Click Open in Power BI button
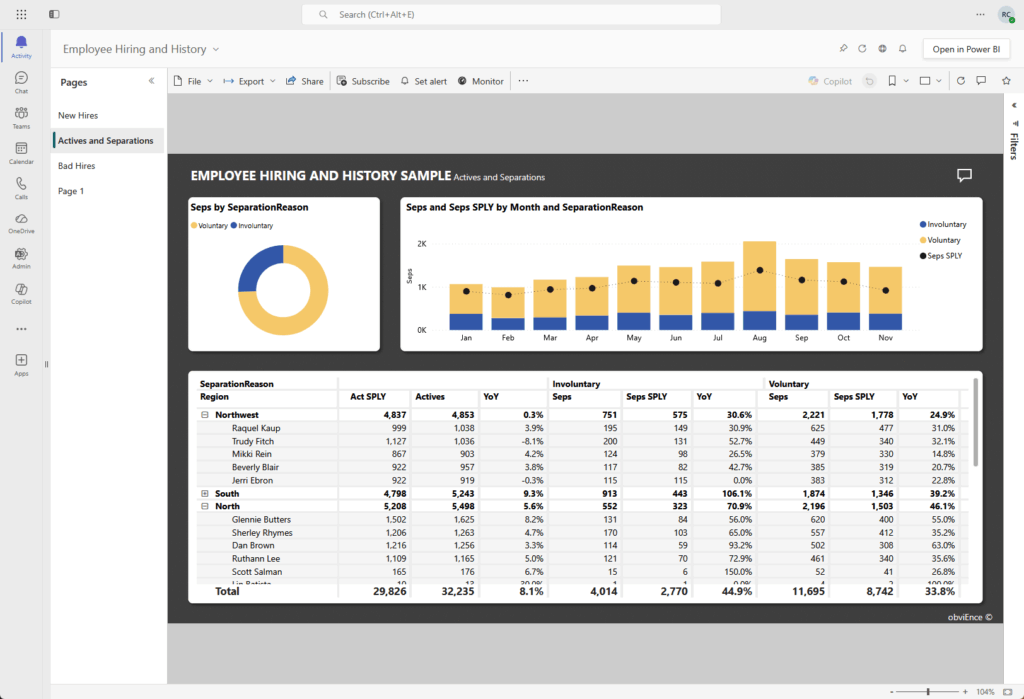Viewport: 1024px width, 699px height. click(x=966, y=49)
